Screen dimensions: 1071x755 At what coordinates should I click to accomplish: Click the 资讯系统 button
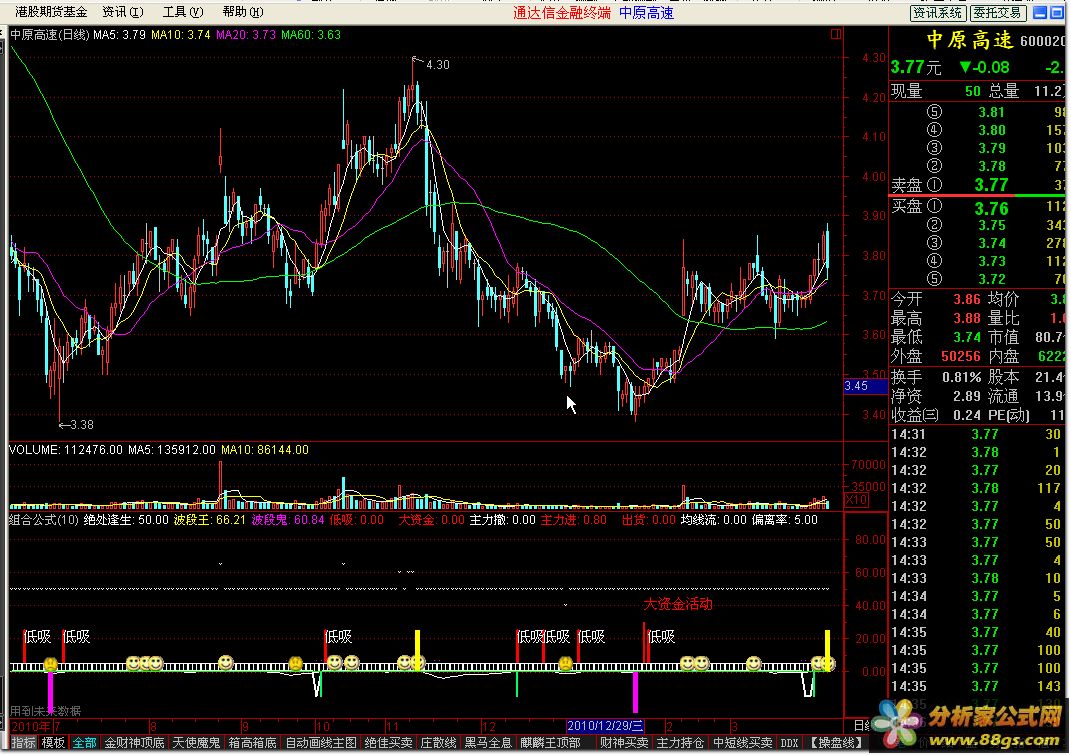pyautogui.click(x=938, y=12)
